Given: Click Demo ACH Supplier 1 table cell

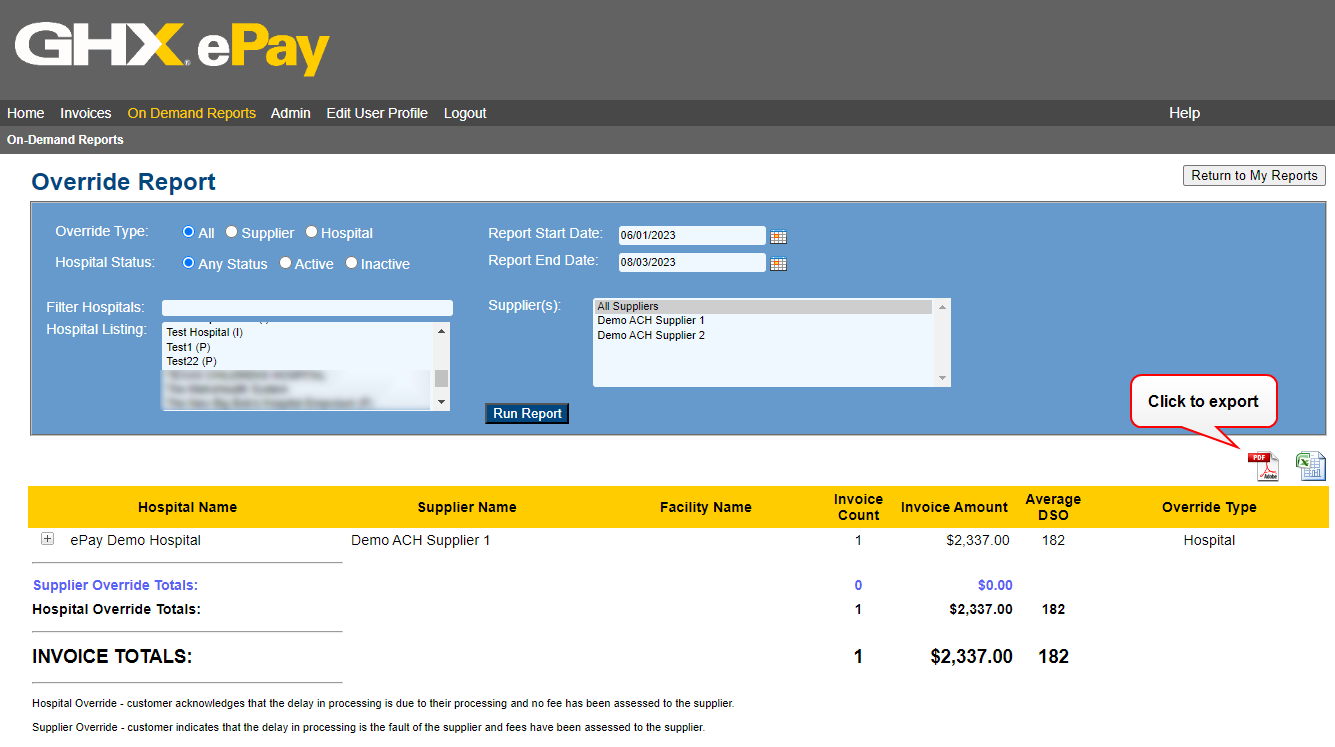Looking at the screenshot, I should point(421,540).
